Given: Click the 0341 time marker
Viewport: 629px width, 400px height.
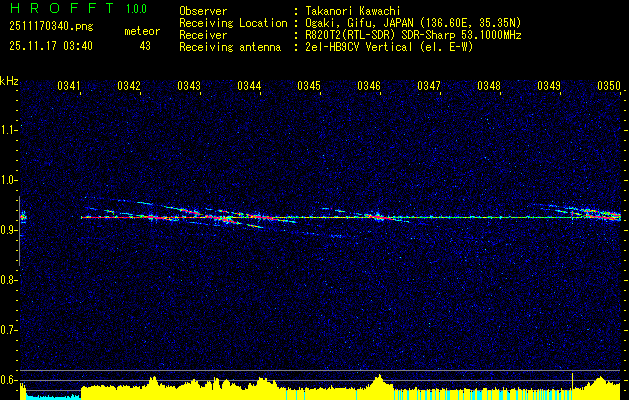Looking at the screenshot, I should (x=69, y=87).
